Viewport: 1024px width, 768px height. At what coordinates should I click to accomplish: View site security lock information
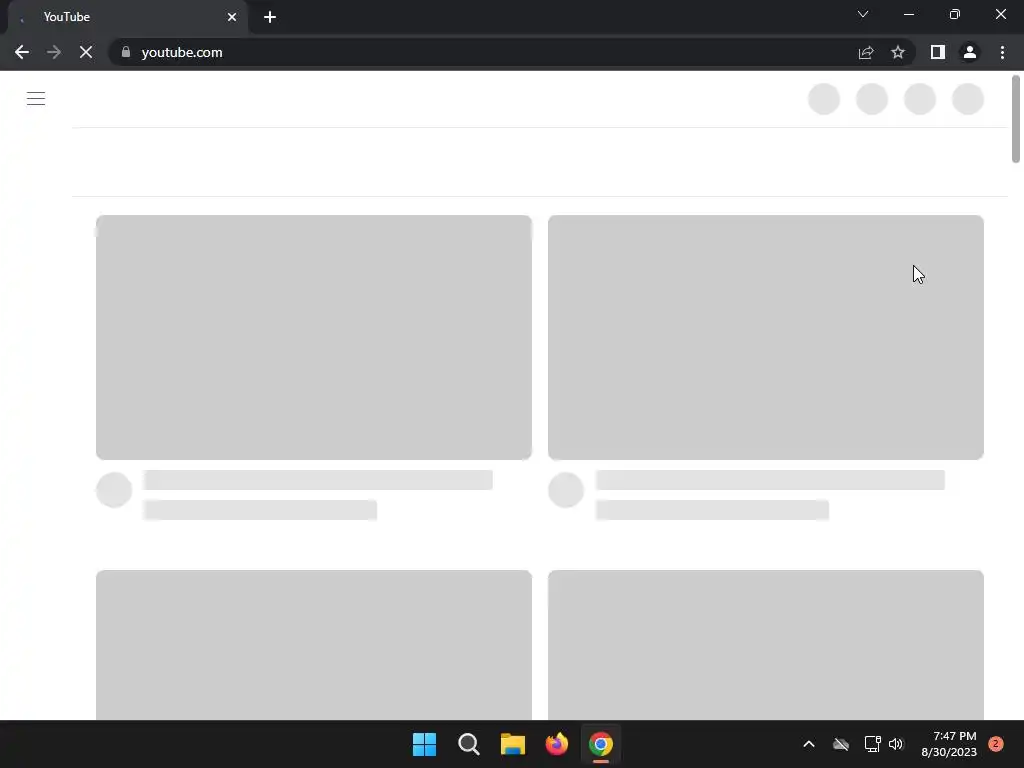point(126,52)
